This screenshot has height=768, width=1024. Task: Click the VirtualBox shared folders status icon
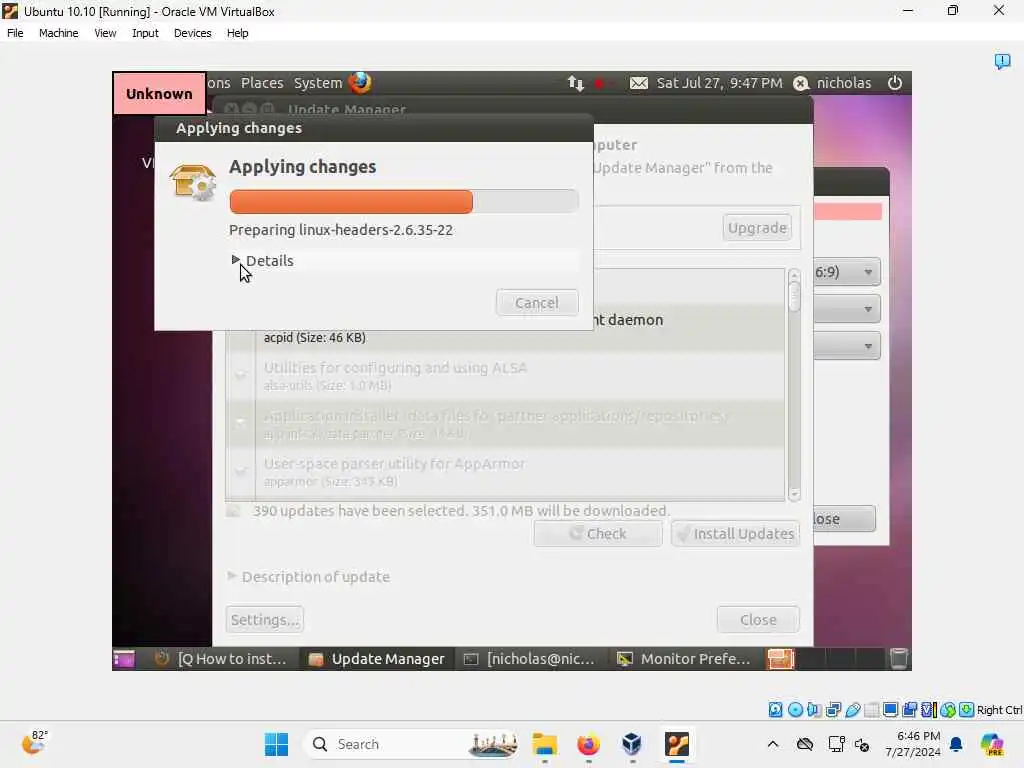871,710
